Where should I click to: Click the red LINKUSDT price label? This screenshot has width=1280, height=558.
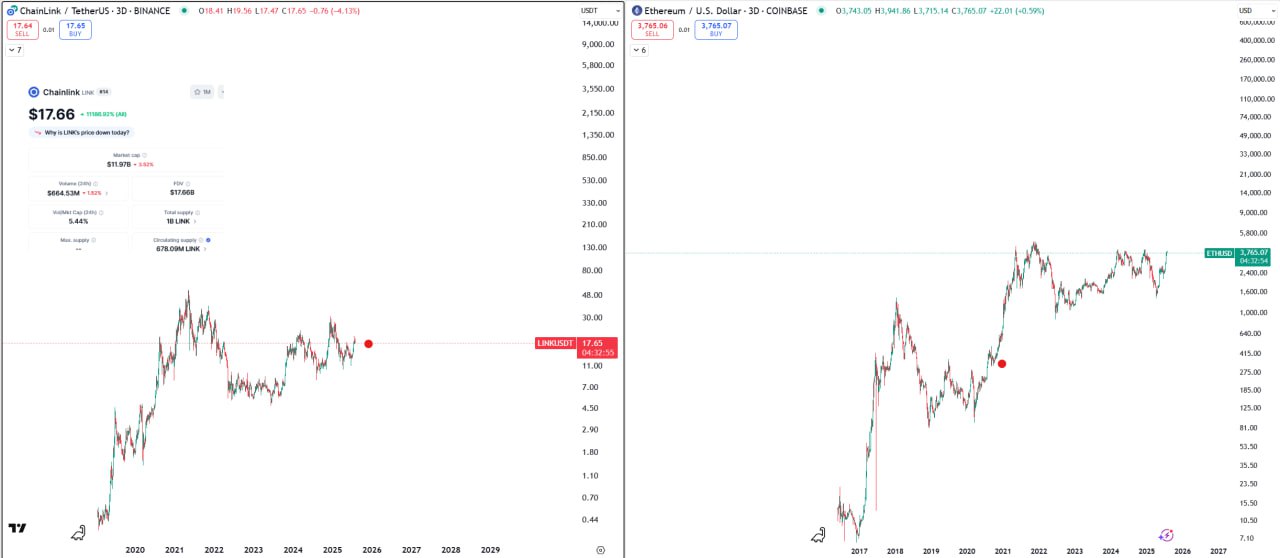(555, 343)
